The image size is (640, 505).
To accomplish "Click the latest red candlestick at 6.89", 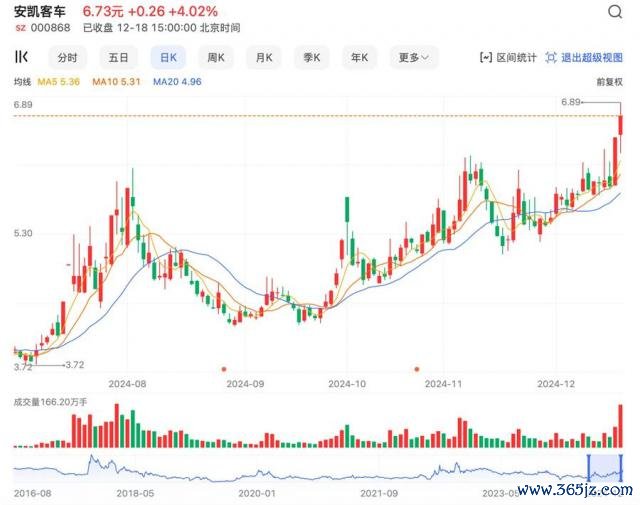I will (x=621, y=126).
